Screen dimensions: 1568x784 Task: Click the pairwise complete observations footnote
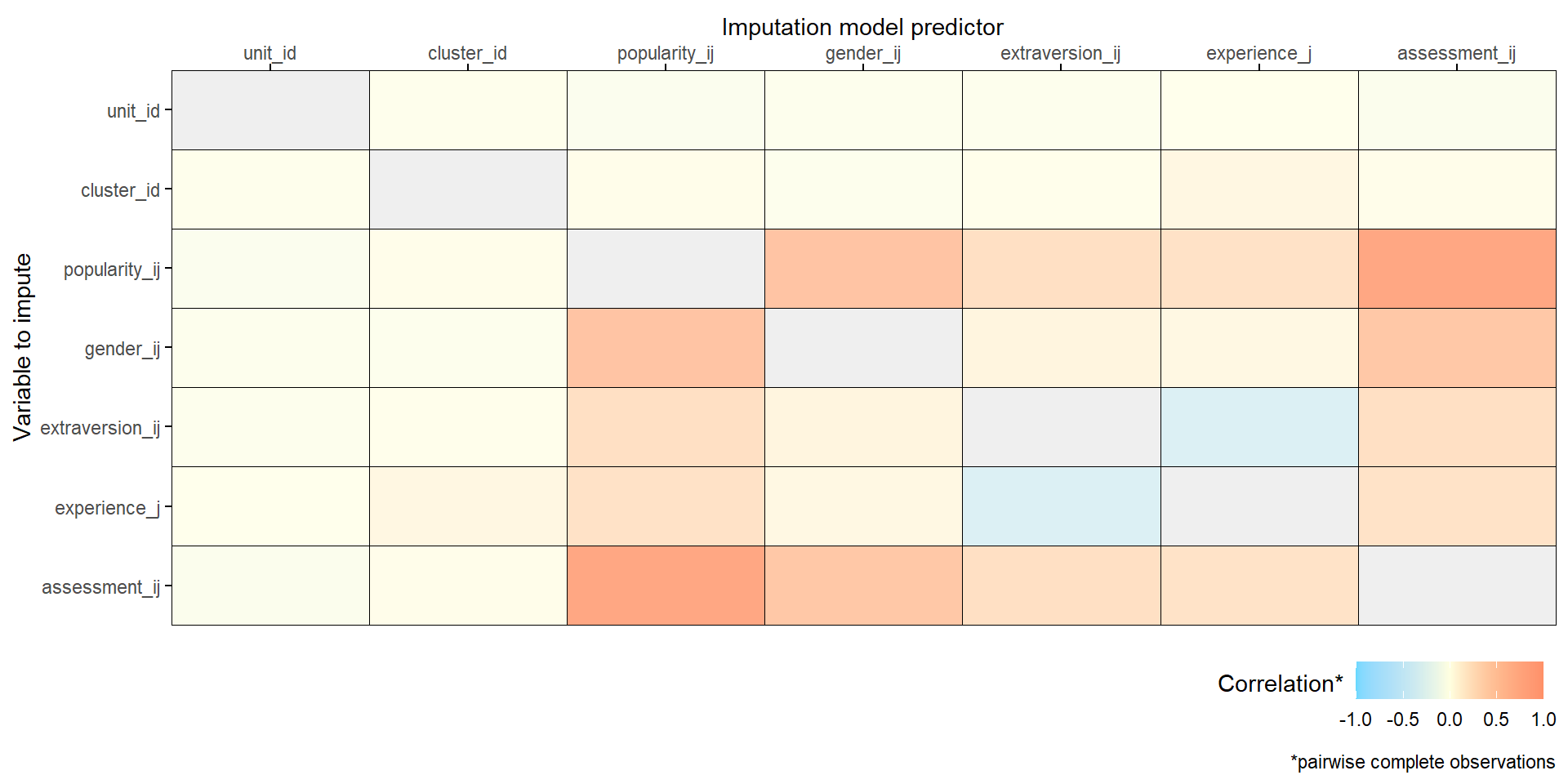(x=1422, y=762)
